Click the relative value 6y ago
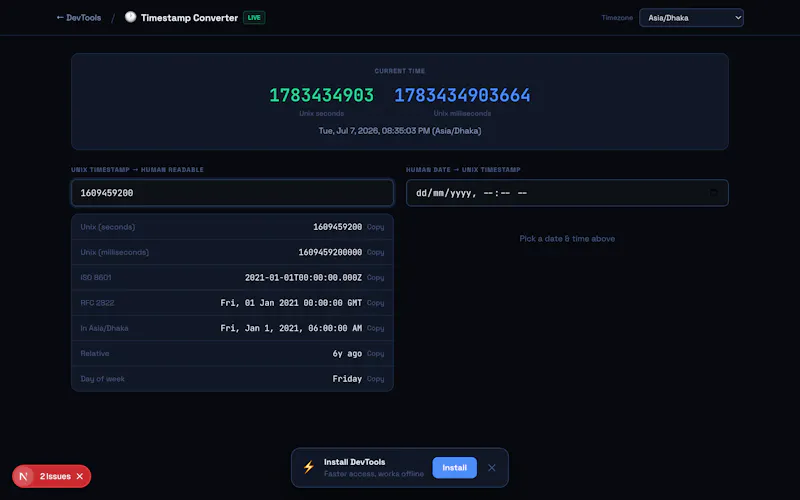800x500 pixels. pyautogui.click(x=347, y=354)
